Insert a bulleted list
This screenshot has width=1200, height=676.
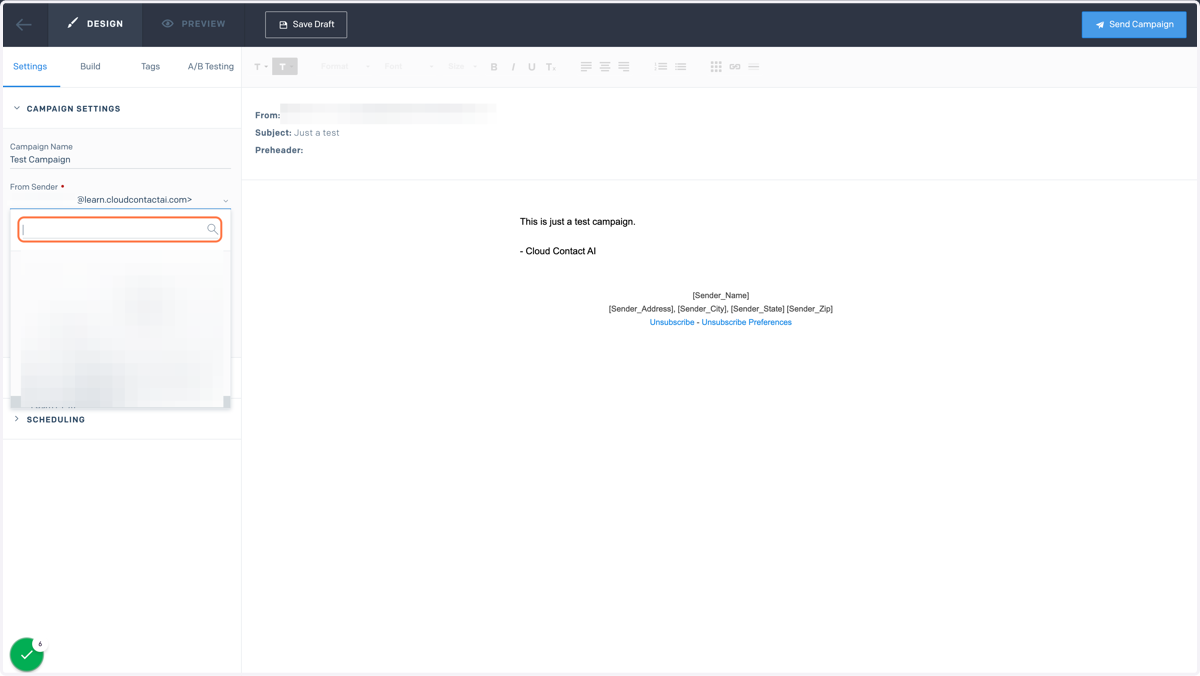[x=680, y=67]
